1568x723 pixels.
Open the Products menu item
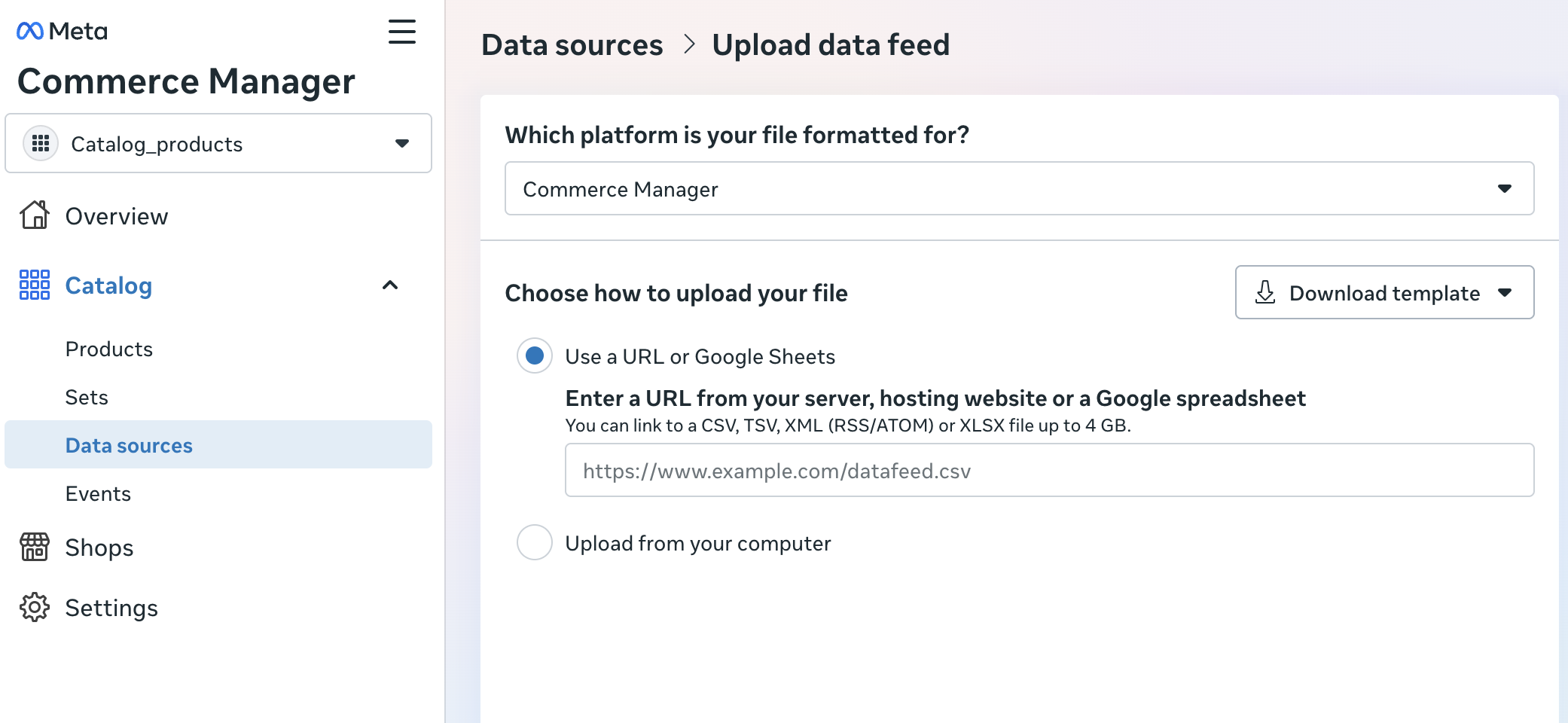click(109, 349)
